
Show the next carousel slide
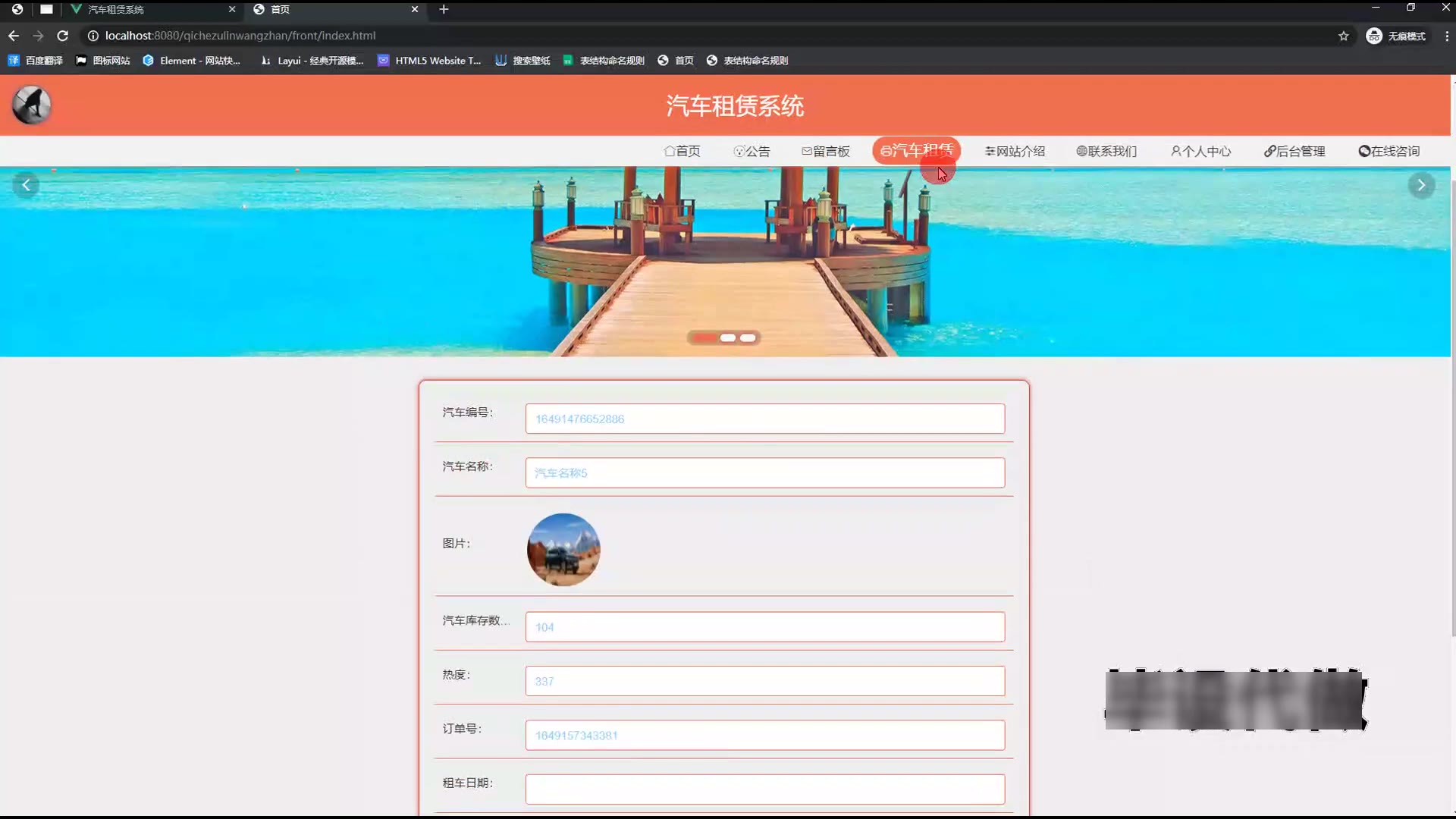tap(1421, 185)
